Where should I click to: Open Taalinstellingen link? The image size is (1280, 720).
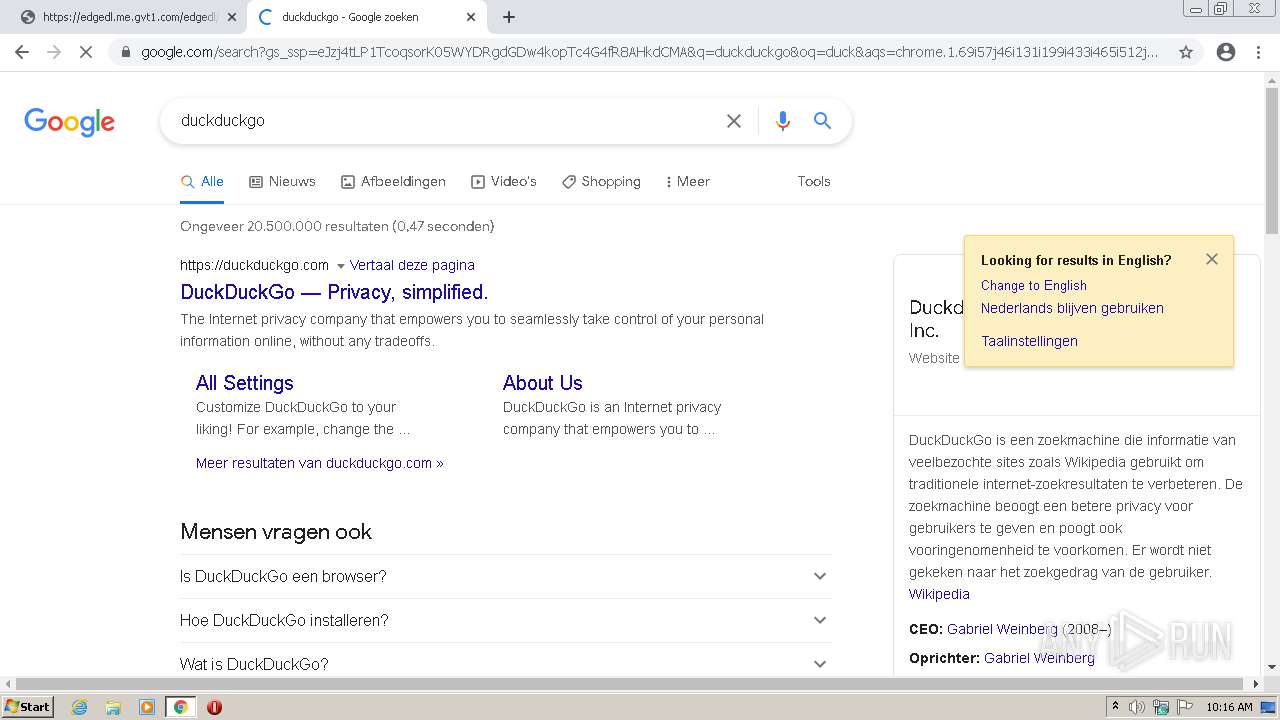[x=1029, y=341]
